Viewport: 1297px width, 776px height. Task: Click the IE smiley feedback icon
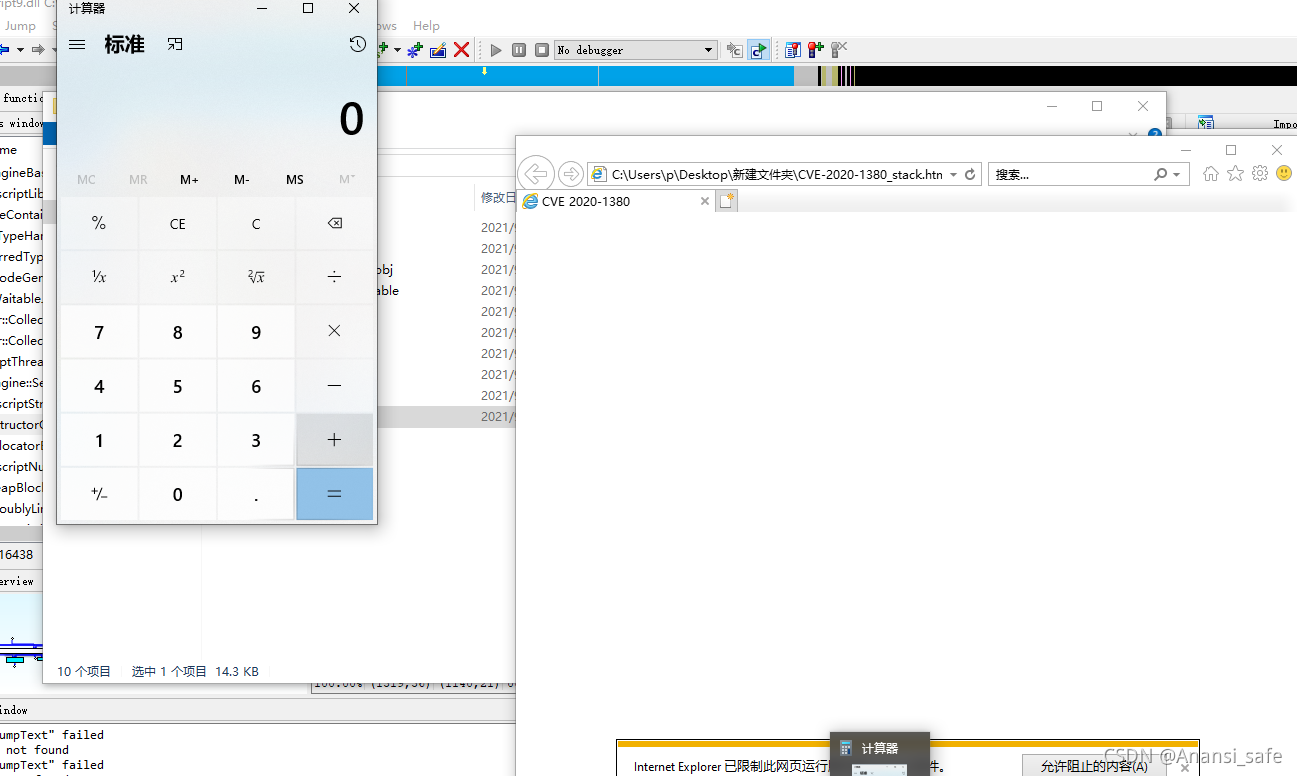[1284, 173]
